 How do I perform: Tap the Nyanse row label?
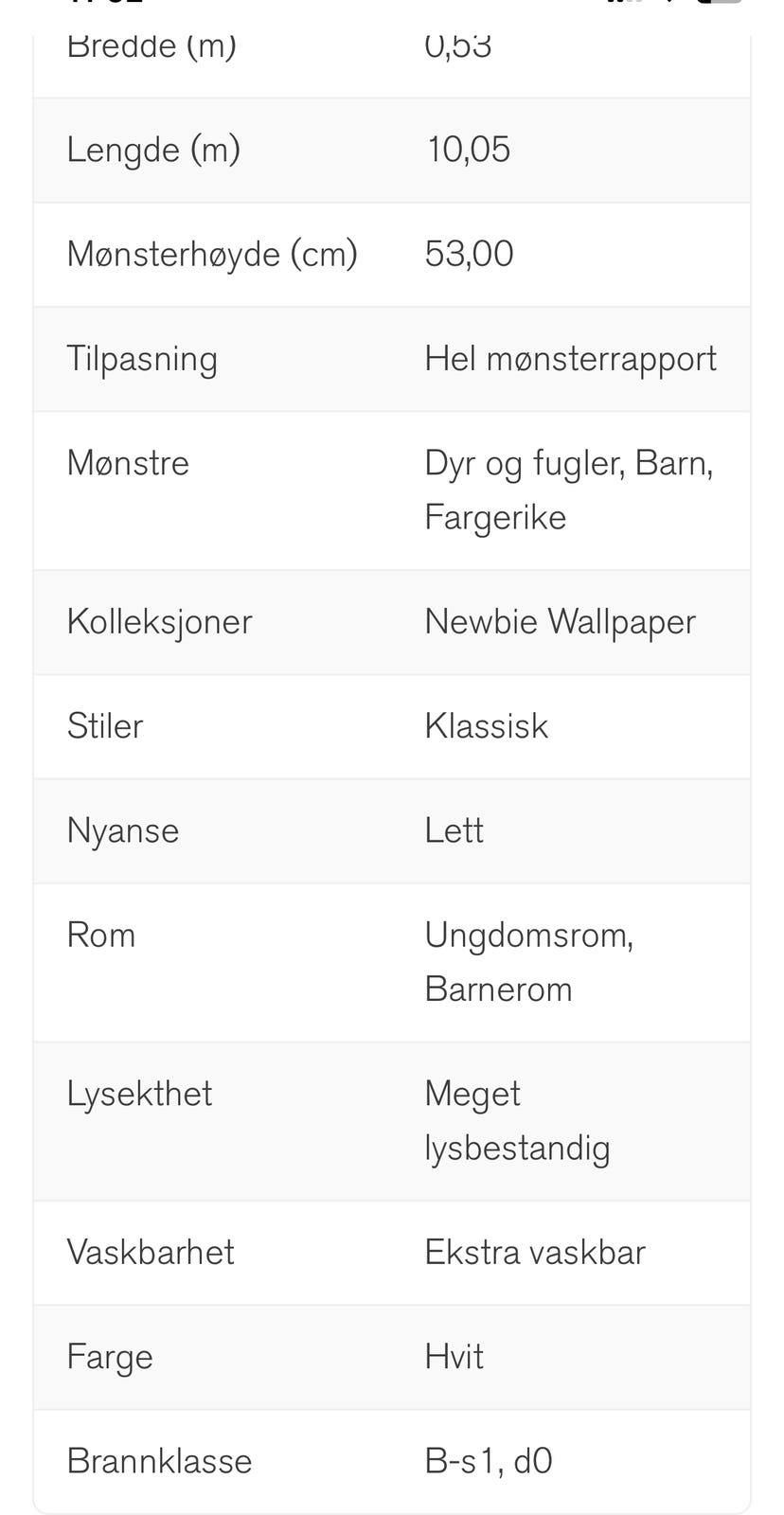tap(123, 831)
